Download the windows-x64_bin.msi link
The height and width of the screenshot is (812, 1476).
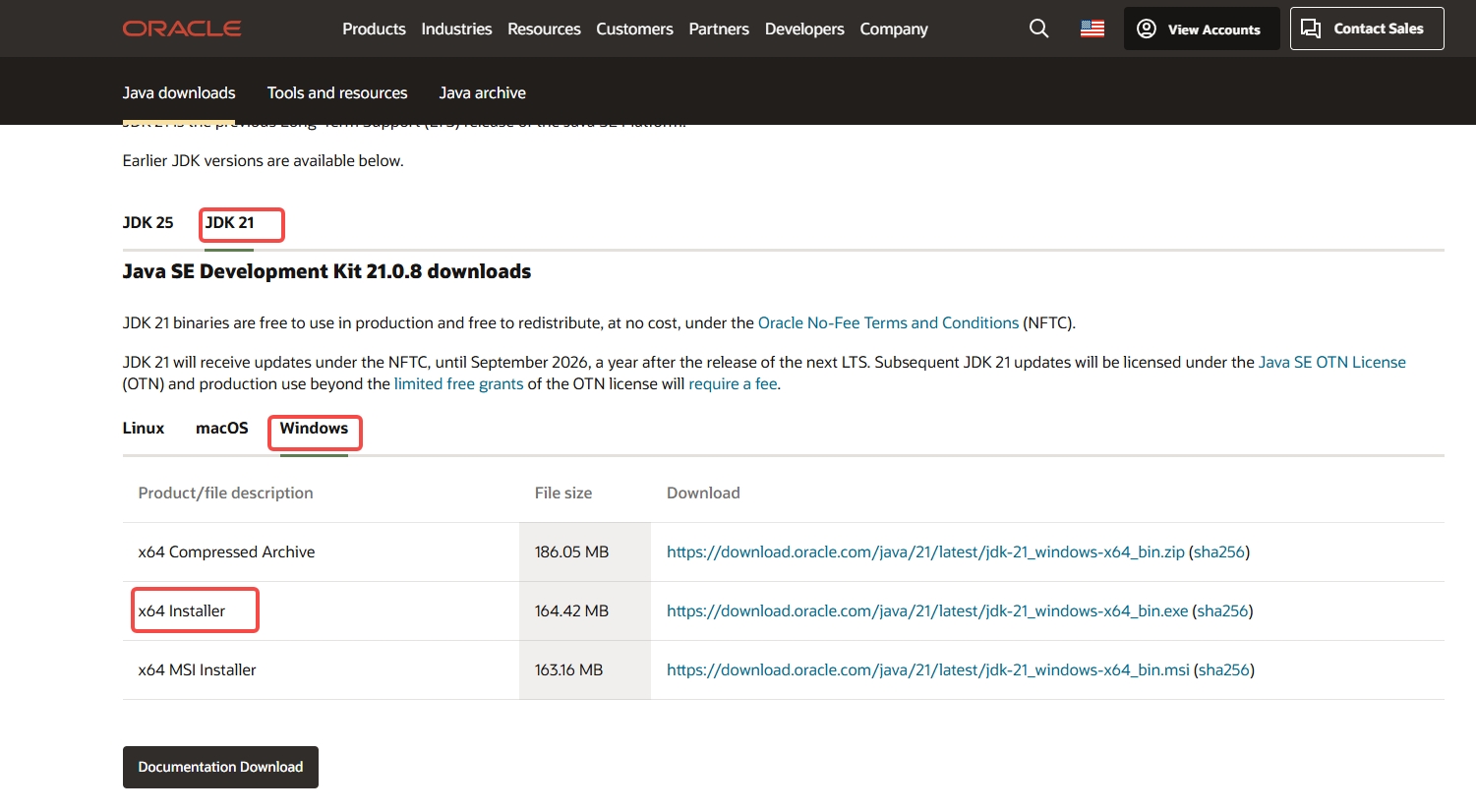pos(928,669)
